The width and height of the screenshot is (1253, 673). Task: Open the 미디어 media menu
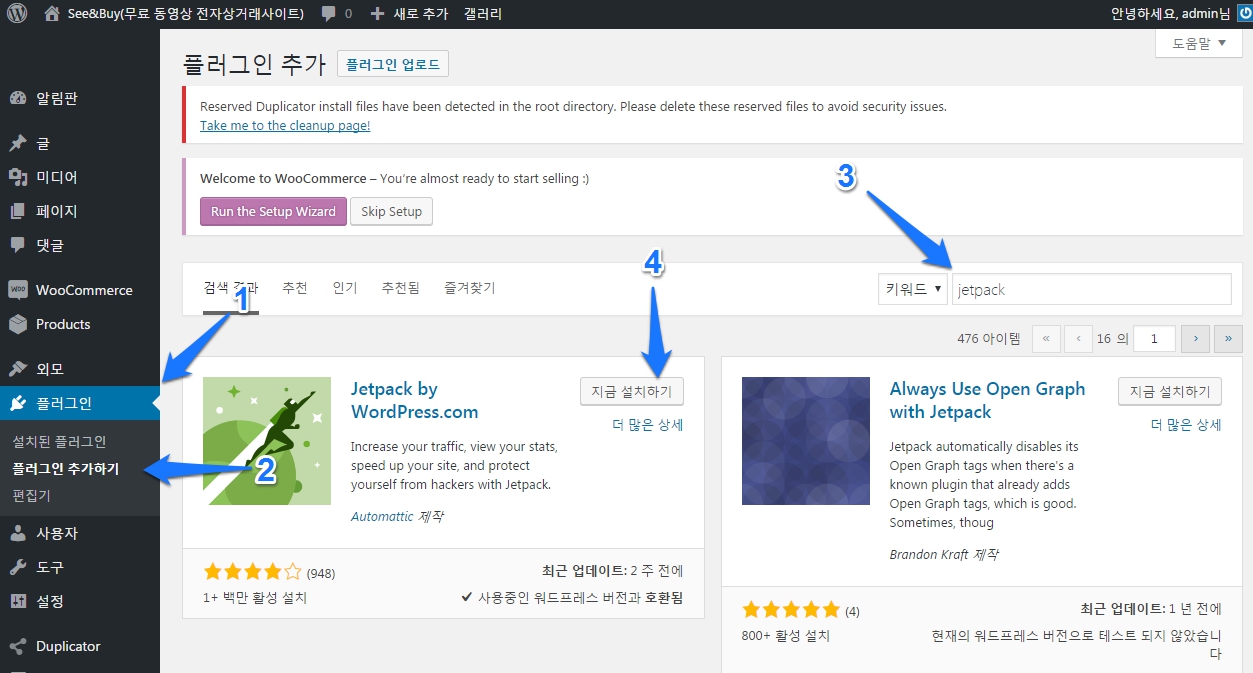[x=56, y=177]
